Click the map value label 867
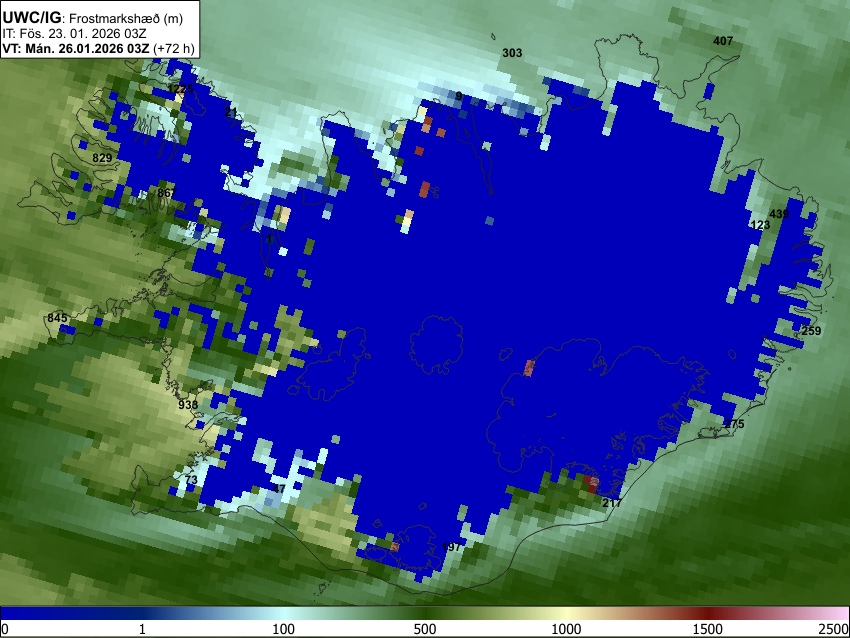Viewport: 850px width, 638px height. click(x=167, y=194)
